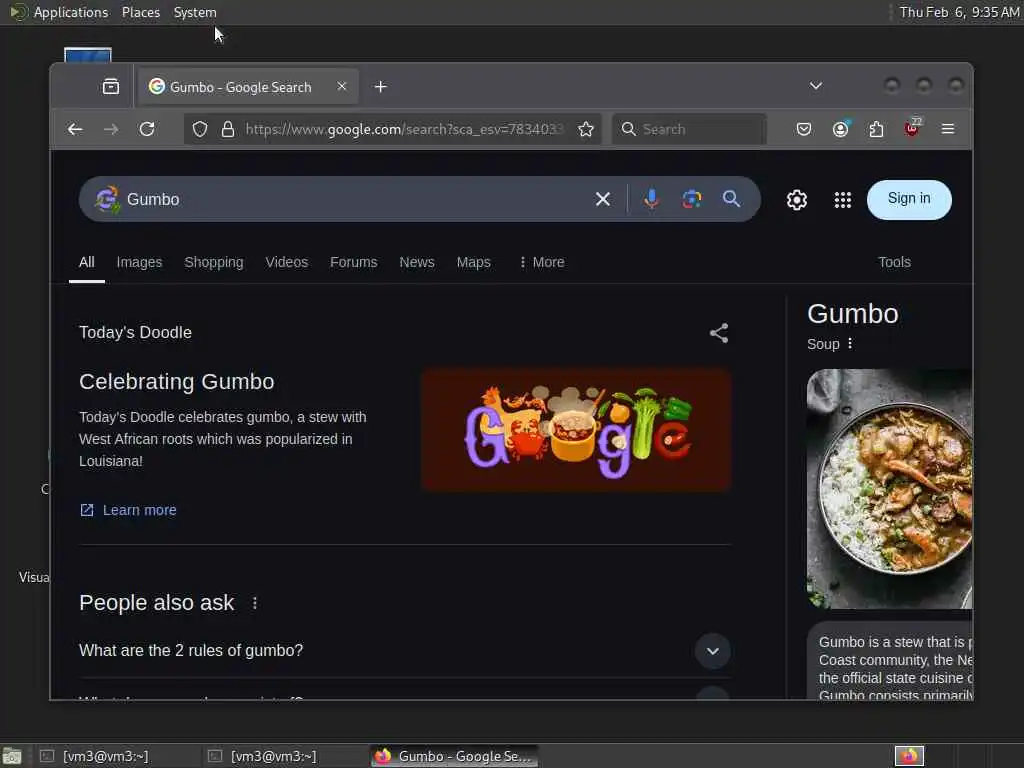Open the Firefox hamburger menu
Viewport: 1024px width, 768px height.
pos(948,129)
